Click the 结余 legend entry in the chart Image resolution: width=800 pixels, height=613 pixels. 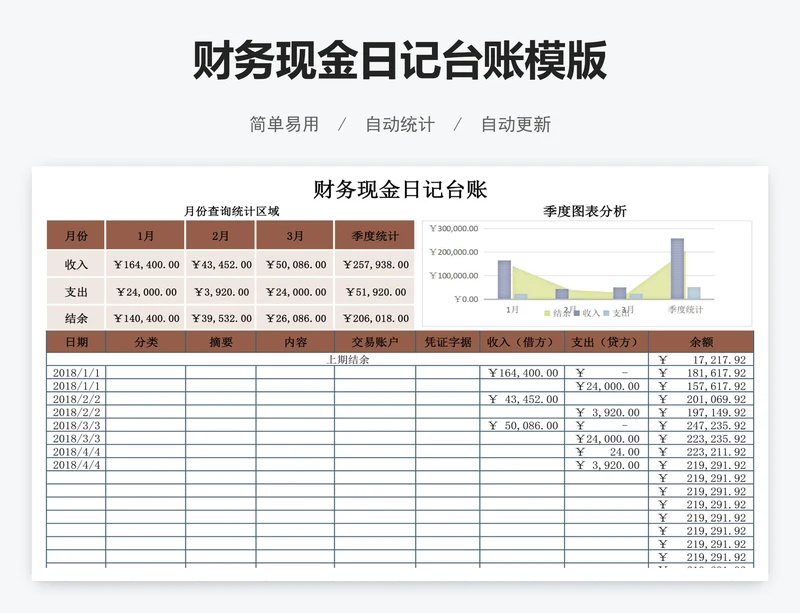pyautogui.click(x=557, y=313)
